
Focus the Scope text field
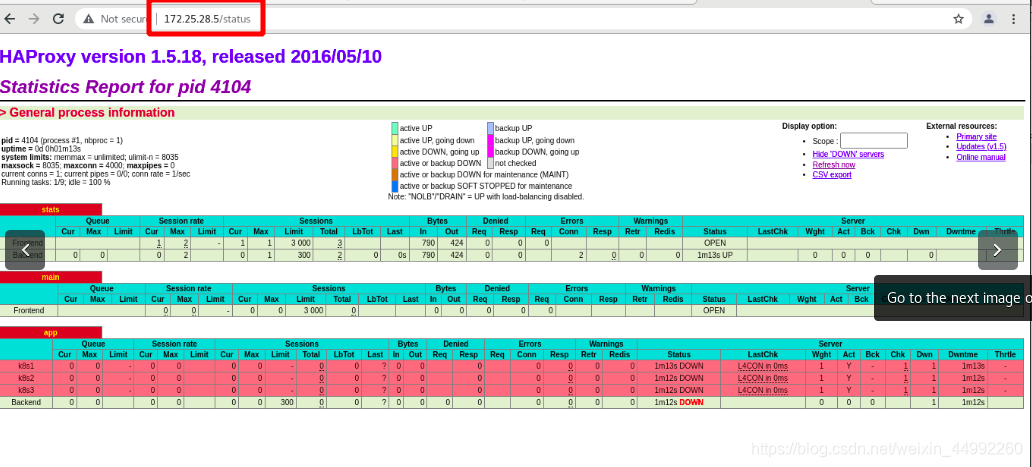(x=874, y=141)
